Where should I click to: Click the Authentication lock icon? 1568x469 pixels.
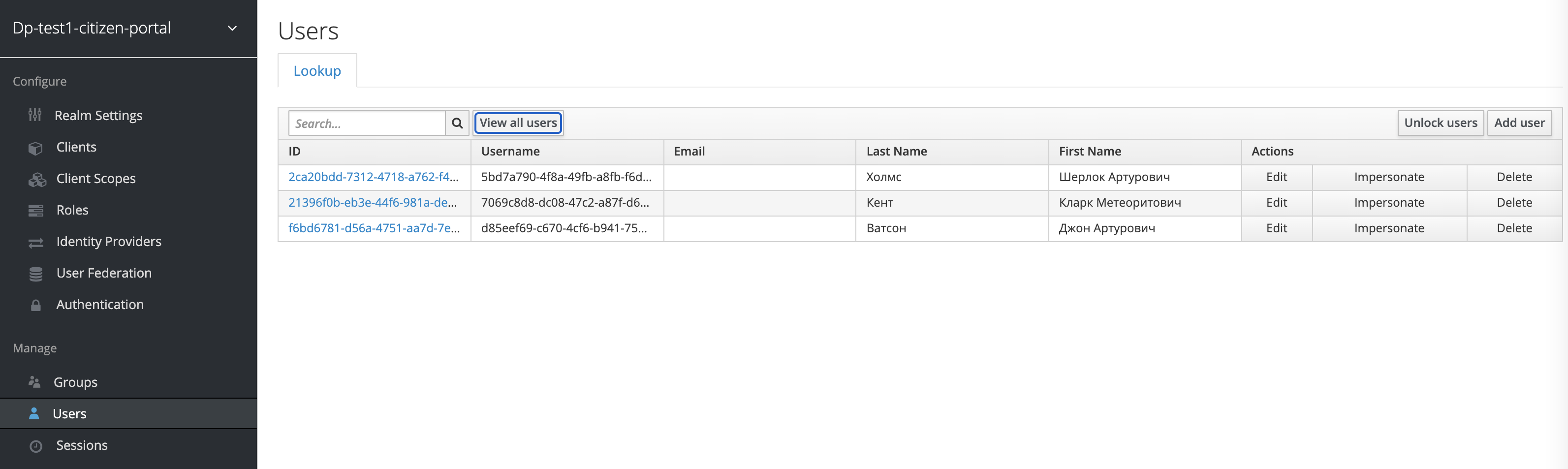click(x=36, y=306)
